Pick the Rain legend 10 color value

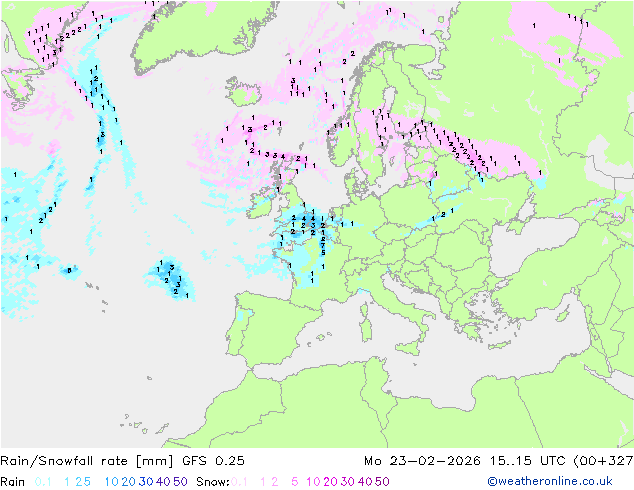coord(111,482)
